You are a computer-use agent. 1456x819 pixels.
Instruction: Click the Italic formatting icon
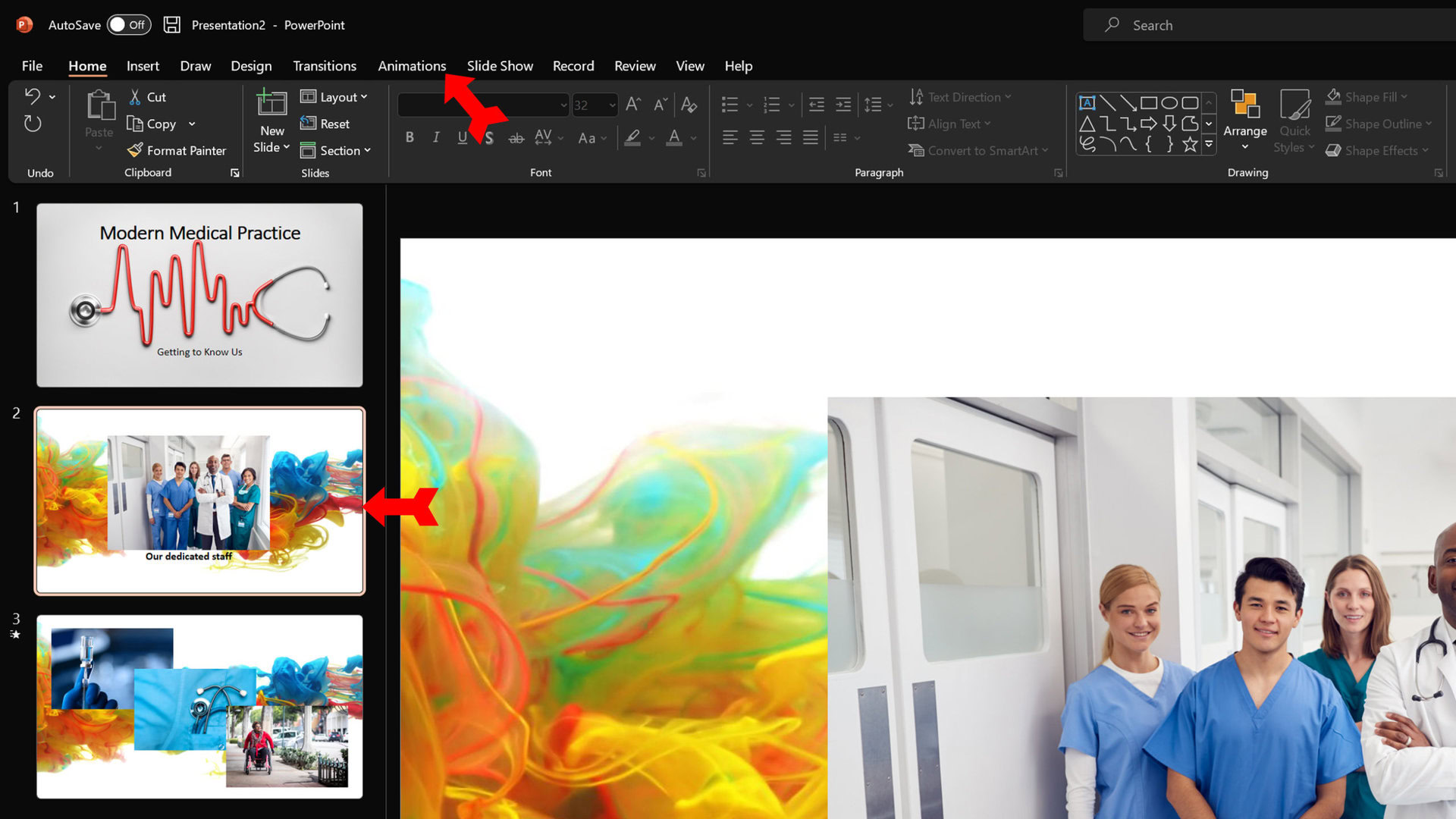435,137
